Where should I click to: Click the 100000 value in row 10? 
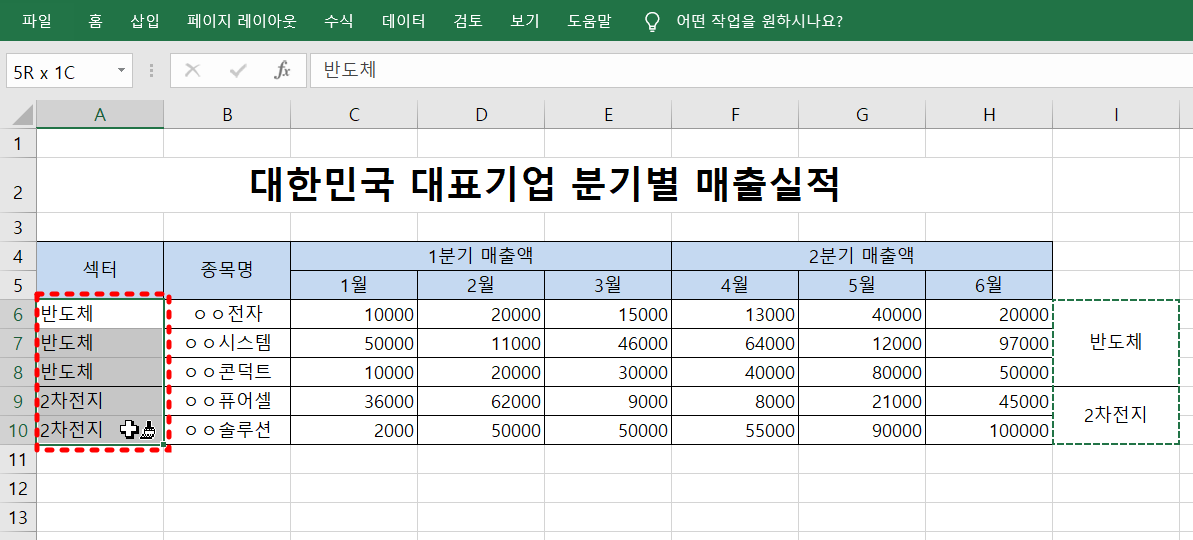(989, 430)
